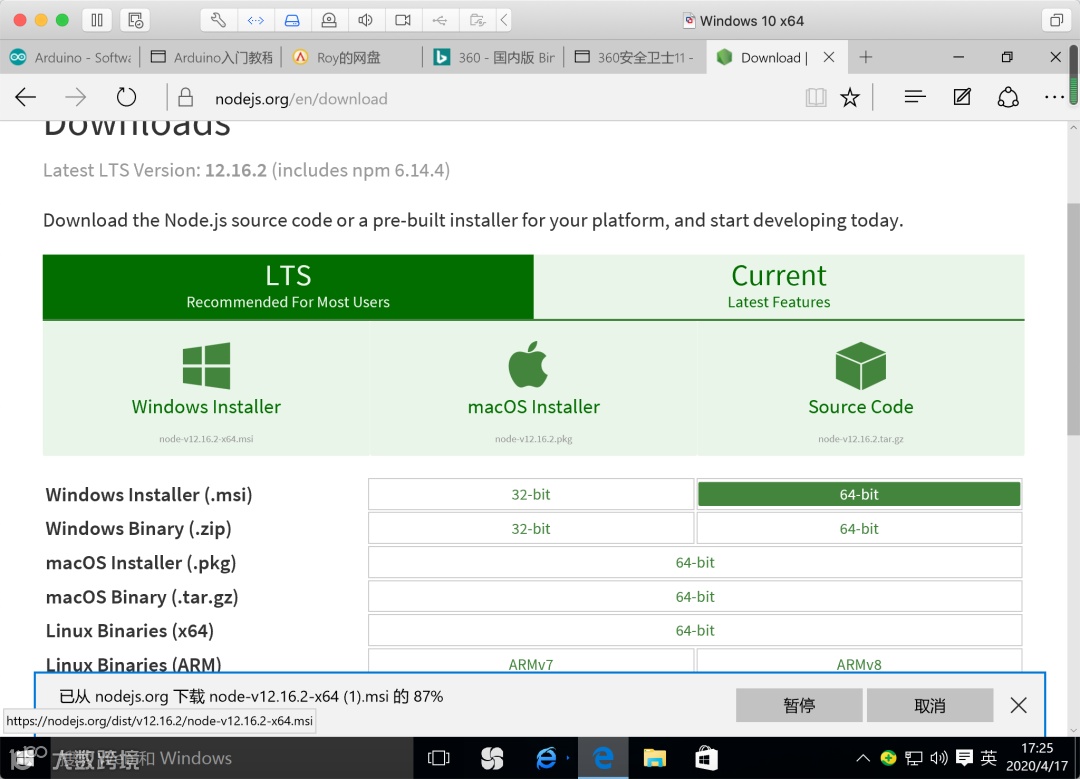
Task: Add page to favorites with star
Action: coord(850,98)
